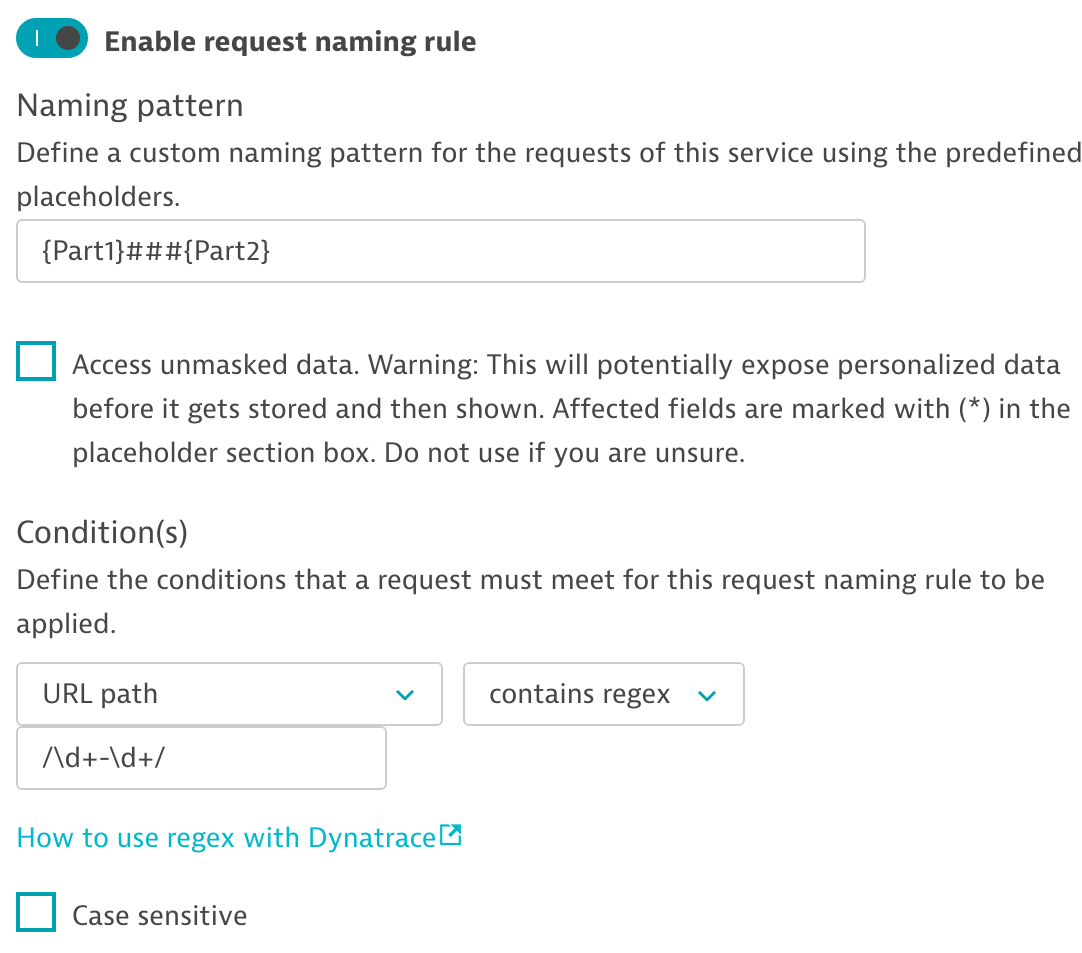Toggle the Enable request naming rule switch
The height and width of the screenshot is (953, 1082).
(x=52, y=40)
